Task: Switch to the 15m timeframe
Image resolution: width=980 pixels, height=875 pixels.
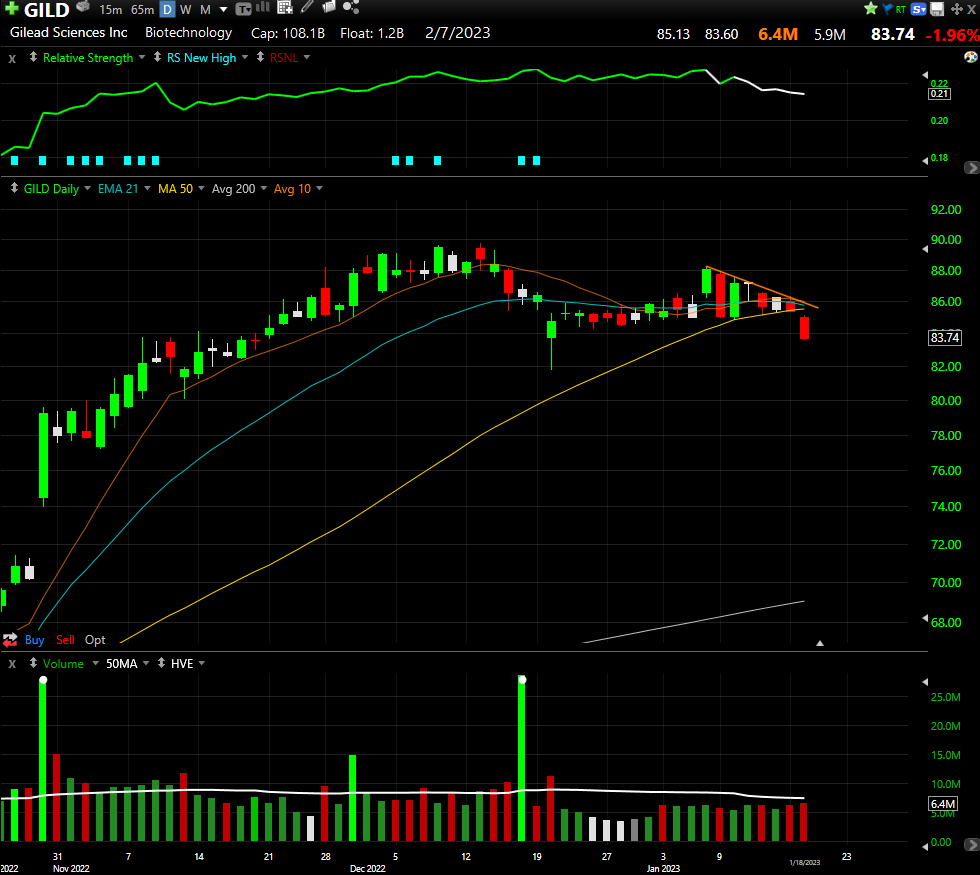Action: coord(111,9)
